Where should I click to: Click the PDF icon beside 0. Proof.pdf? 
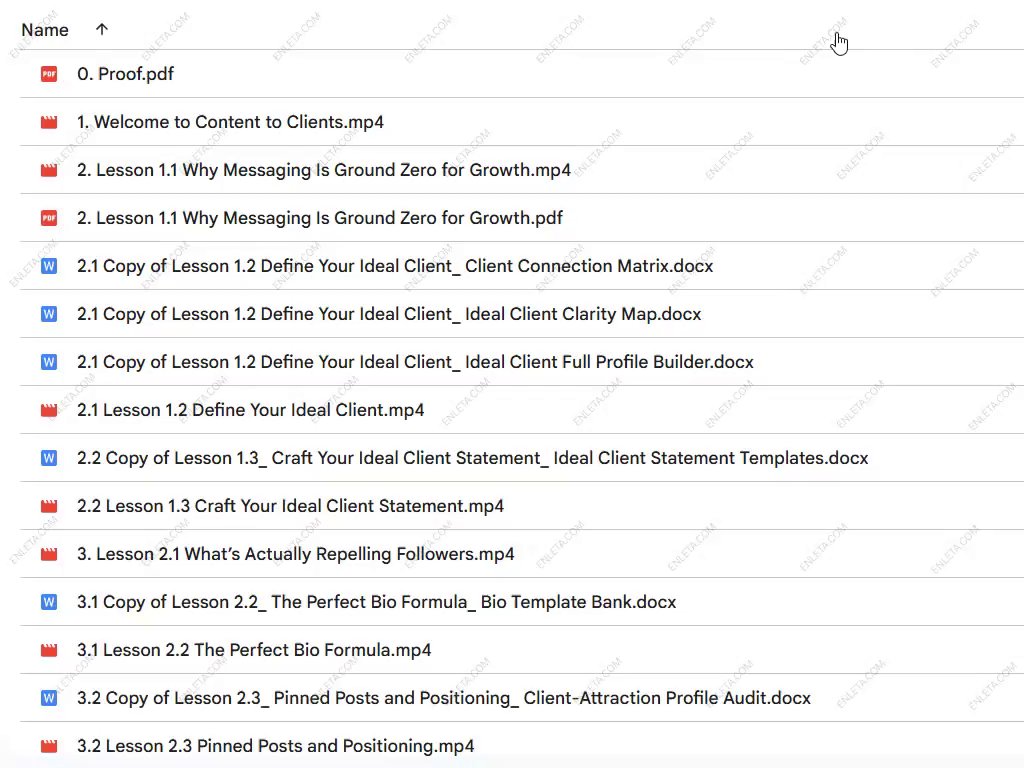pos(49,74)
